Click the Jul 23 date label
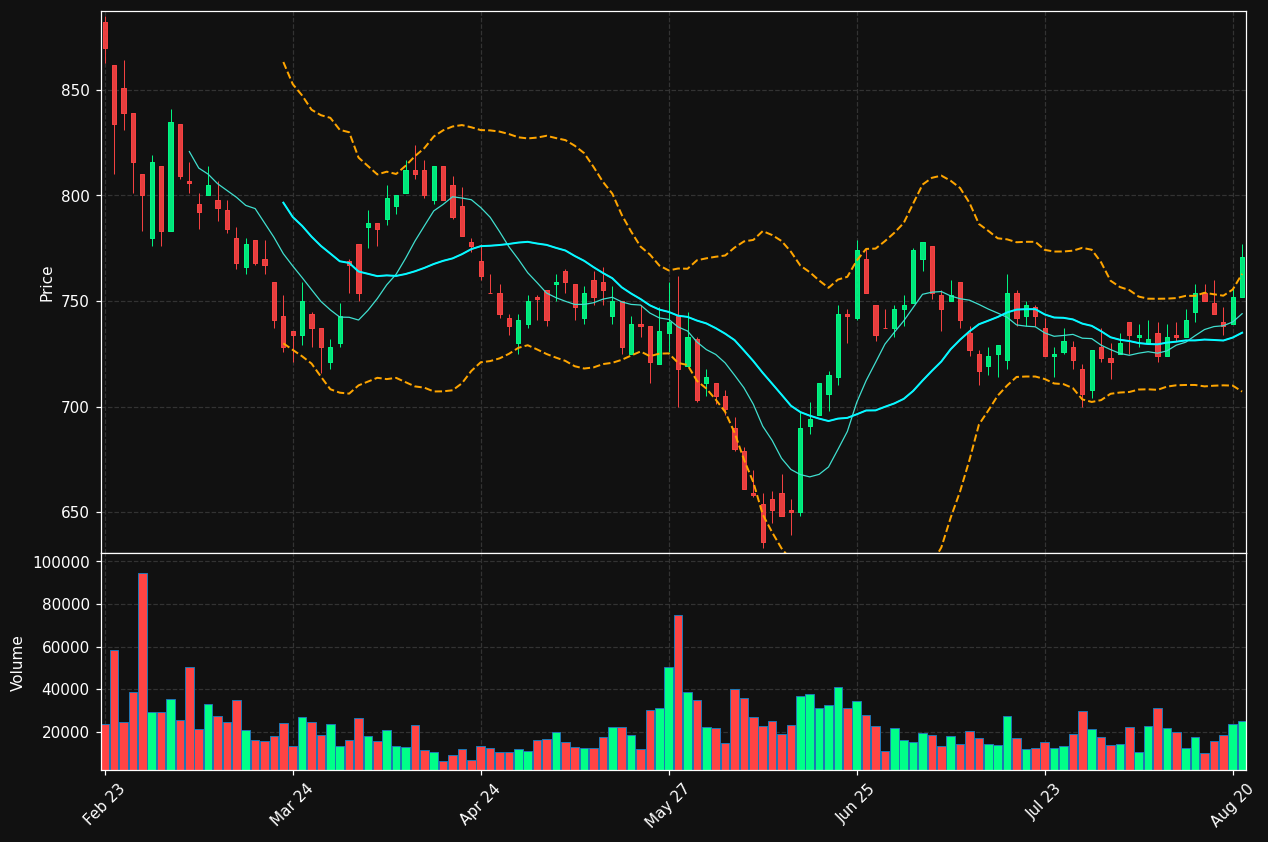The image size is (1268, 842). (x=1045, y=804)
